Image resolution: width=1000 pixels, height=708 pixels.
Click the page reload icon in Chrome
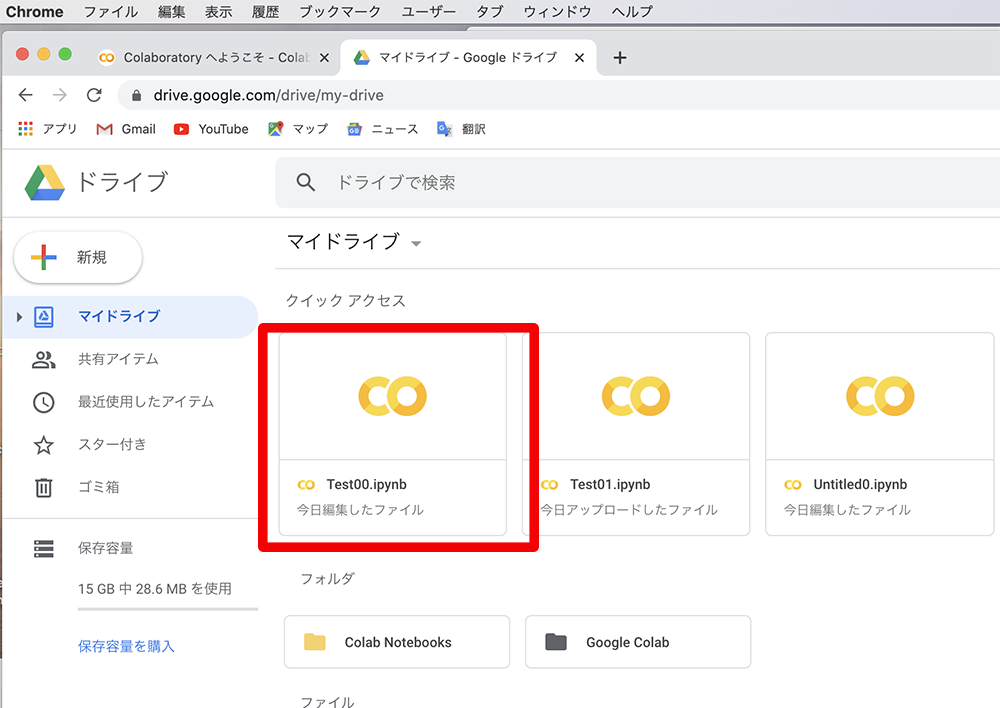pos(94,95)
